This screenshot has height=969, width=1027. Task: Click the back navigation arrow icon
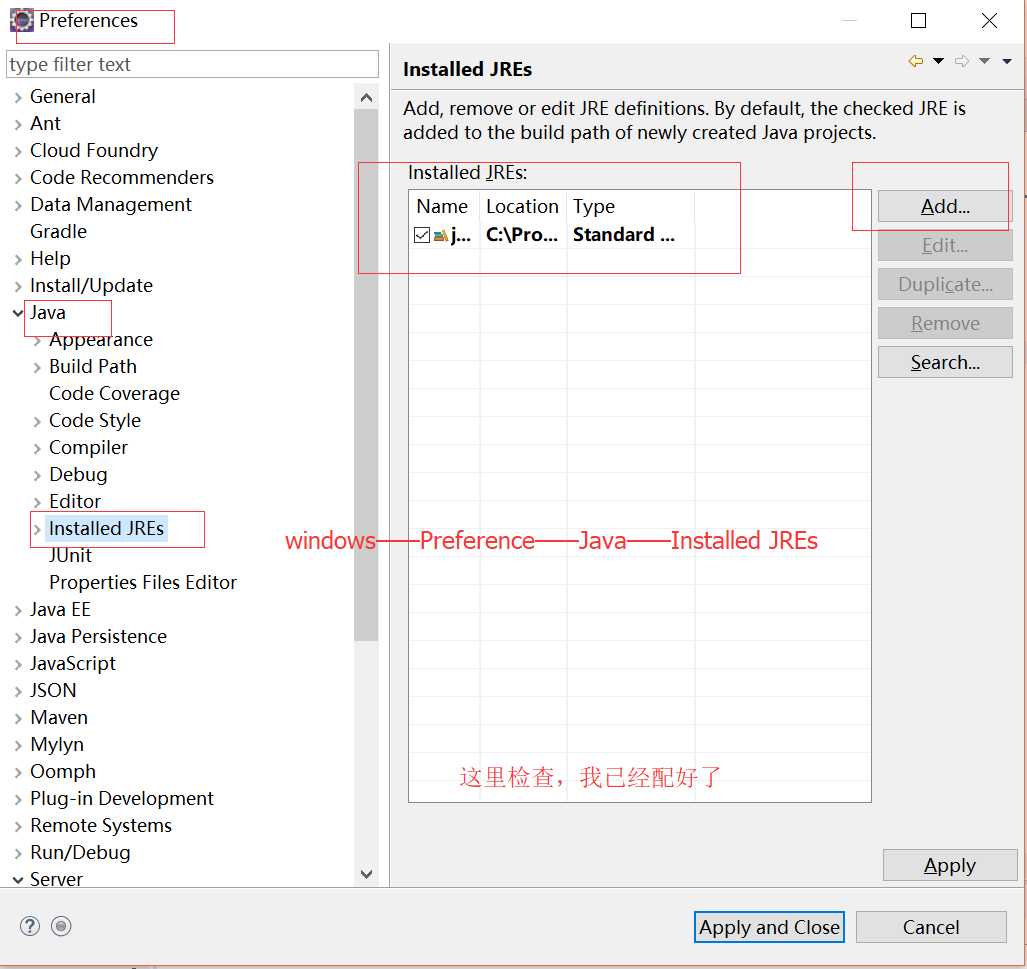click(x=916, y=61)
